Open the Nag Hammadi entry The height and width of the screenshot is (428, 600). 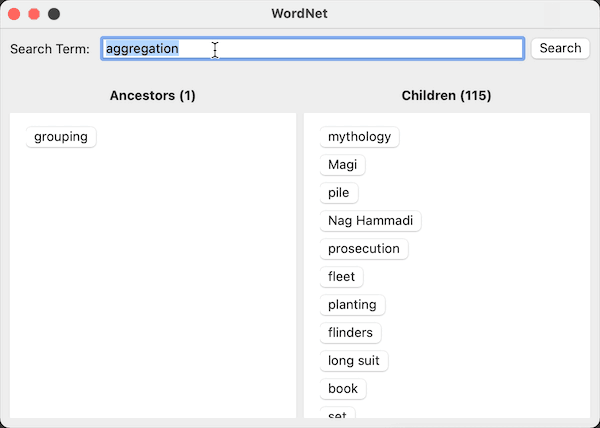pyautogui.click(x=370, y=221)
